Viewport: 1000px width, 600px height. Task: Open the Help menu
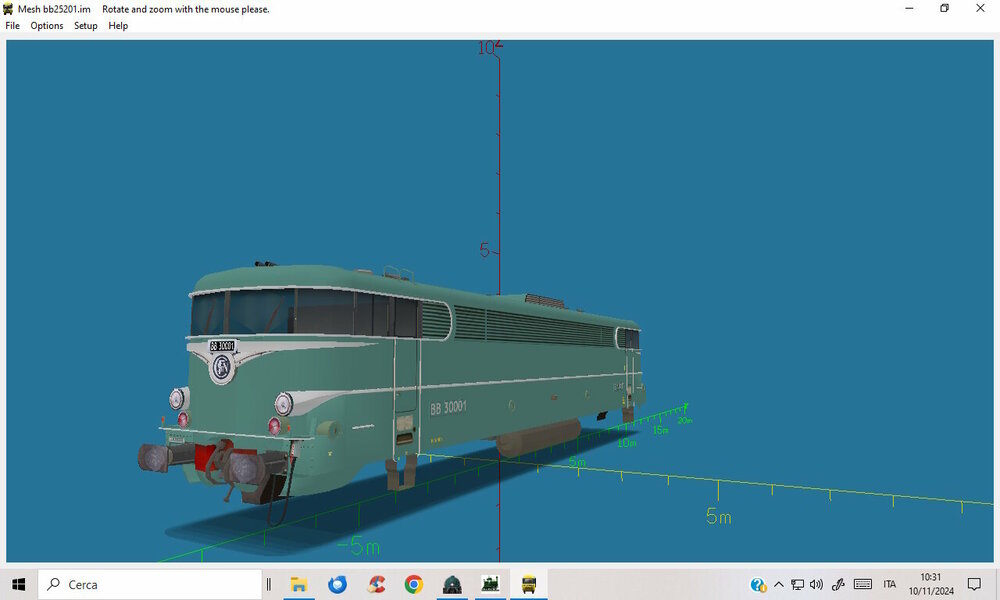[x=118, y=26]
